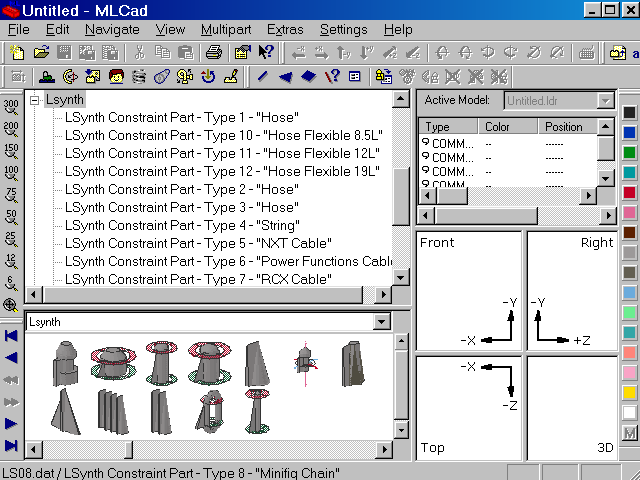Open the more colors M button

coord(629,433)
